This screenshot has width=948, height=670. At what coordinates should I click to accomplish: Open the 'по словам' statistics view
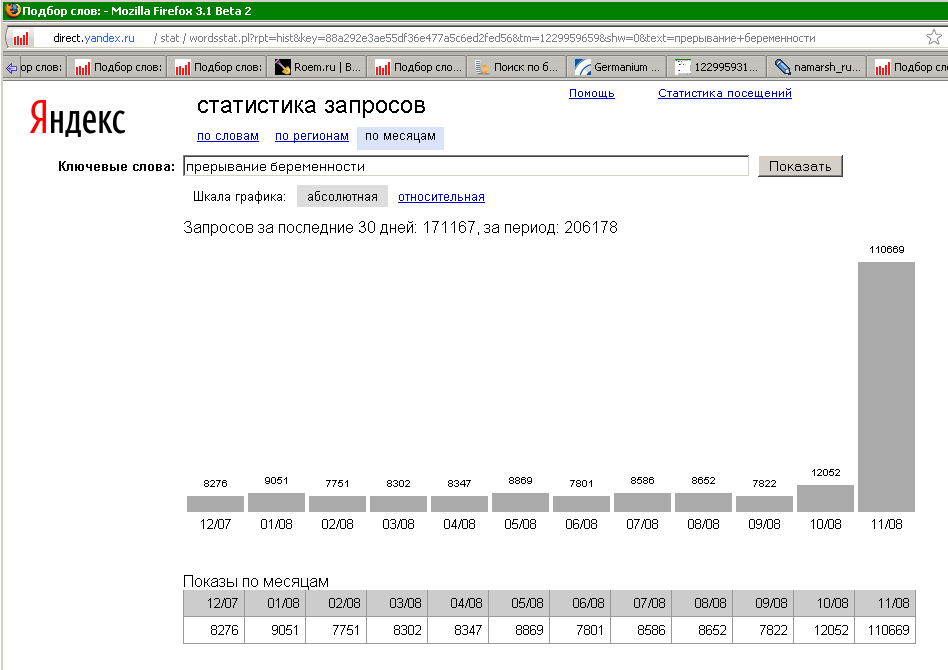(228, 136)
